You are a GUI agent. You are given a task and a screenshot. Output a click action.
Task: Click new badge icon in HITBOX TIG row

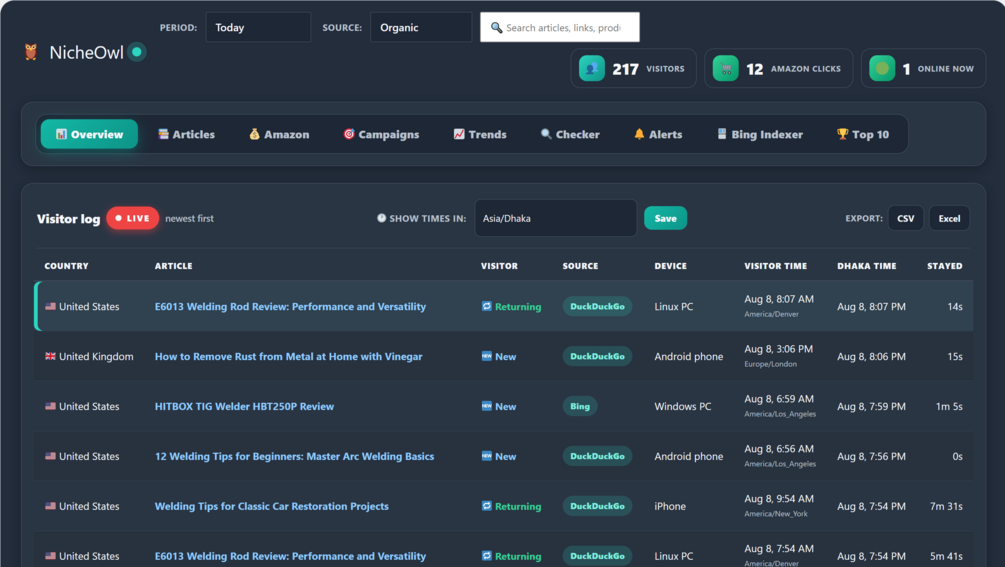point(486,406)
